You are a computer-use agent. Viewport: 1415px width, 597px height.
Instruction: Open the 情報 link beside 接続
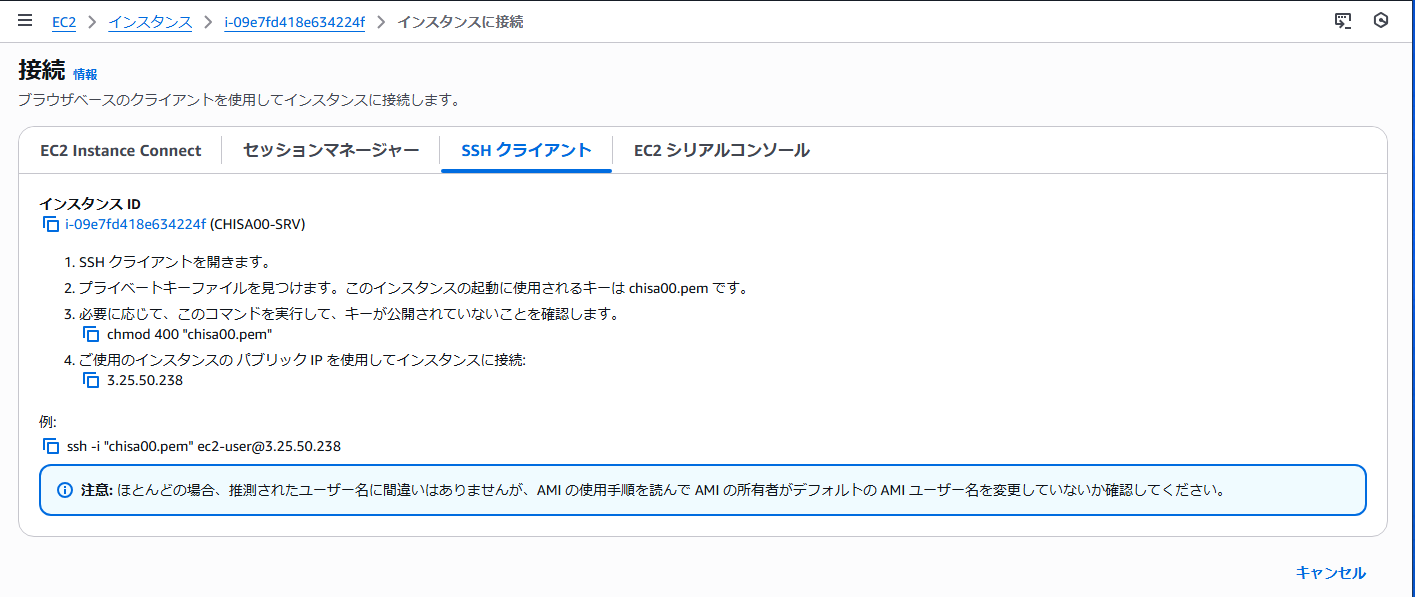pyautogui.click(x=85, y=74)
